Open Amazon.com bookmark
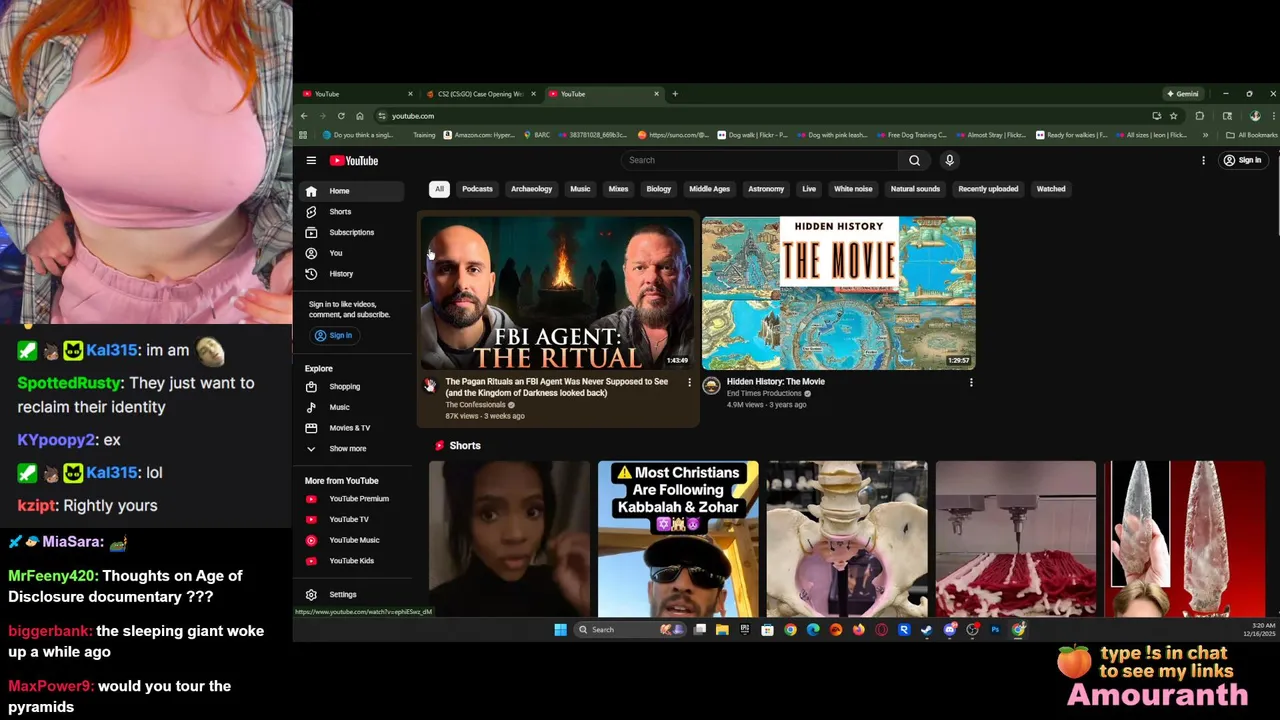This screenshot has width=1280, height=720. coord(480,135)
